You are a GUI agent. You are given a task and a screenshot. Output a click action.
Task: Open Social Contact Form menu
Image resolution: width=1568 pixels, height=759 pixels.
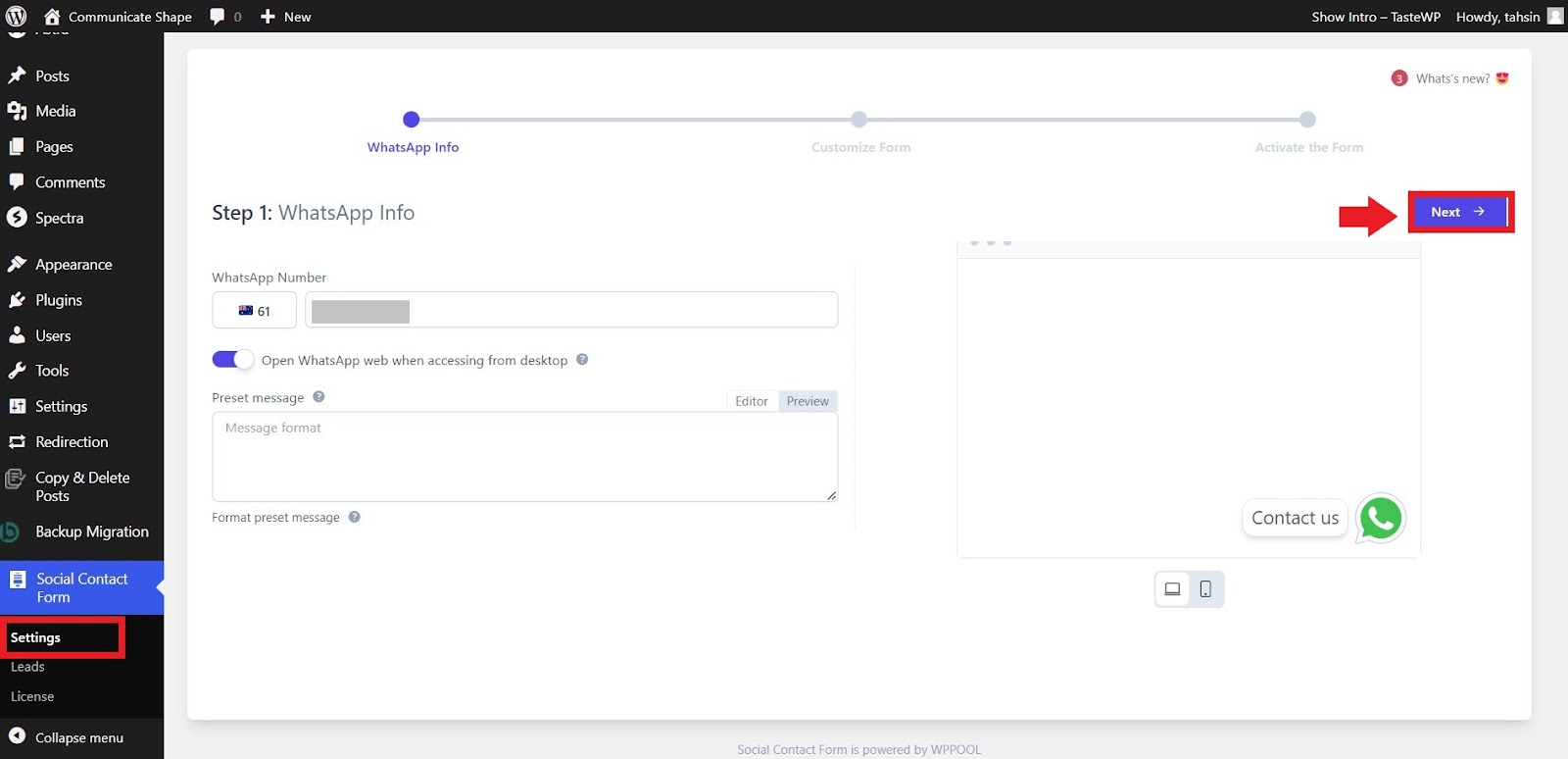click(81, 587)
